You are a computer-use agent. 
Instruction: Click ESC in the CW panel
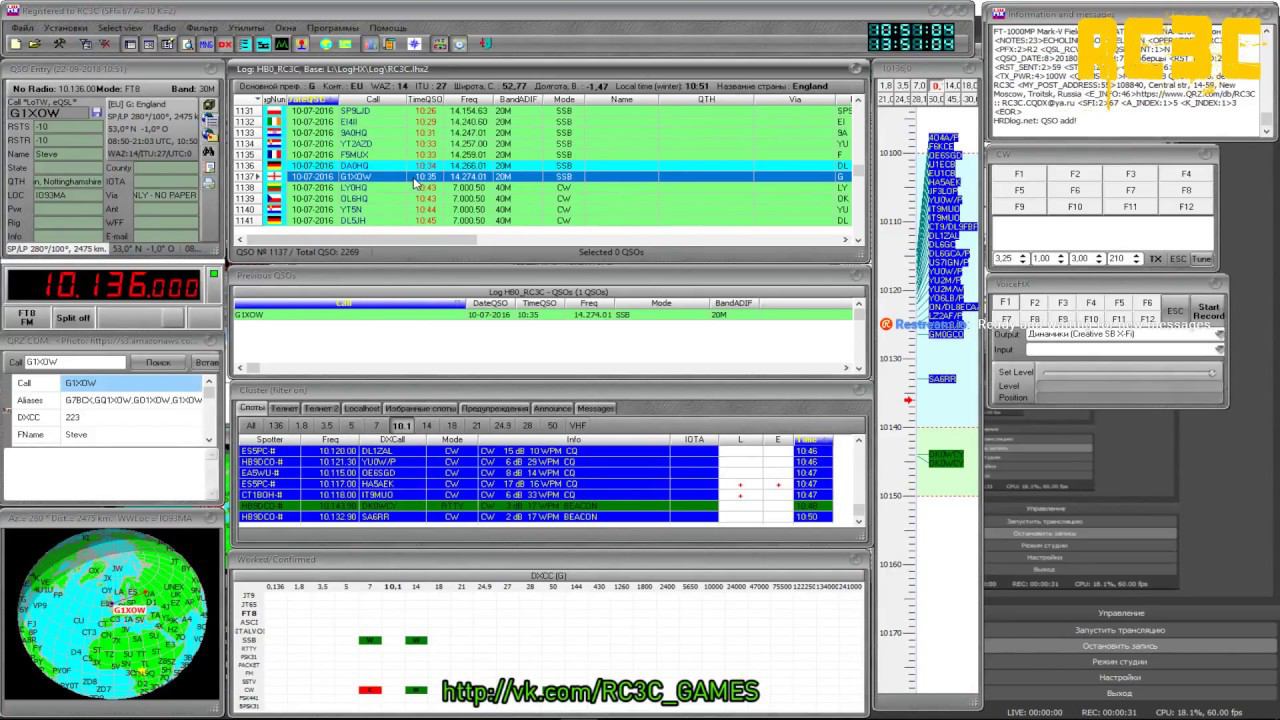[x=1178, y=259]
